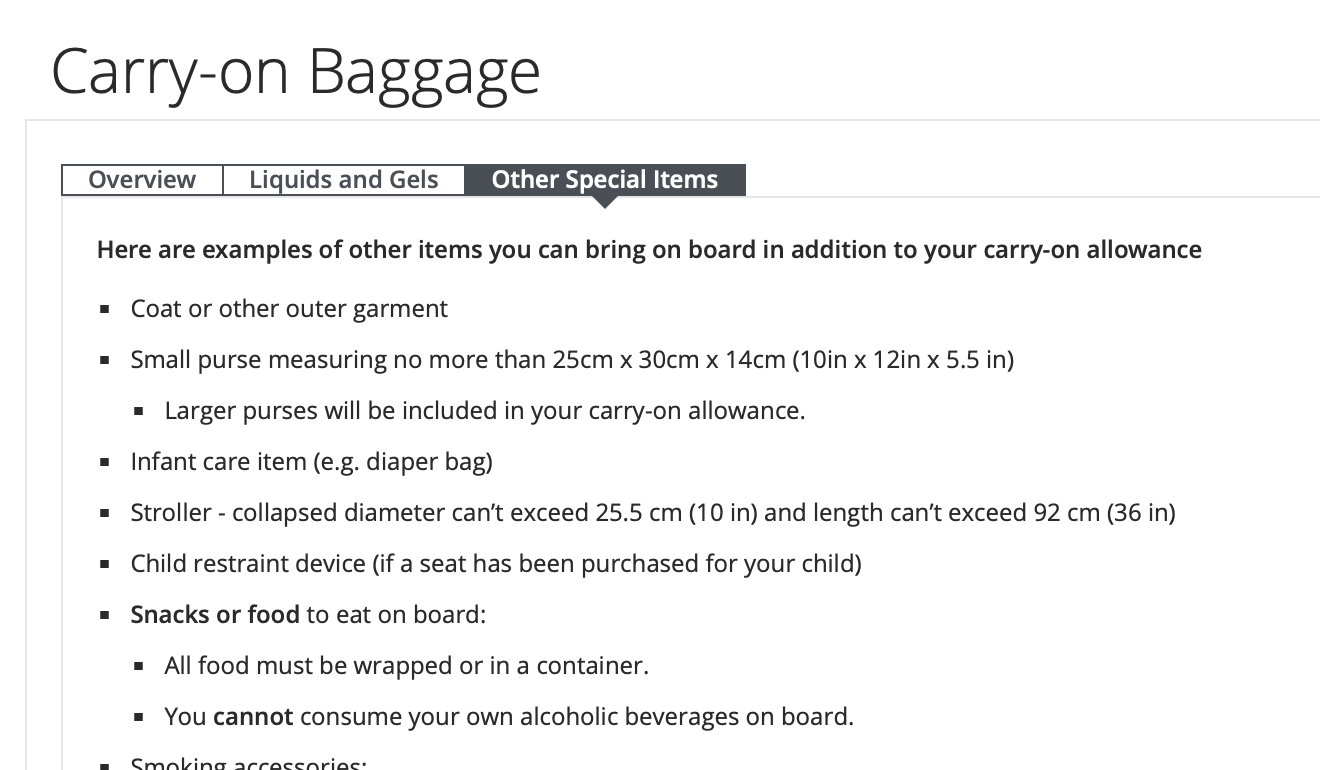The height and width of the screenshot is (770, 1320).
Task: Select the Other Special Items tab
Action: [605, 180]
